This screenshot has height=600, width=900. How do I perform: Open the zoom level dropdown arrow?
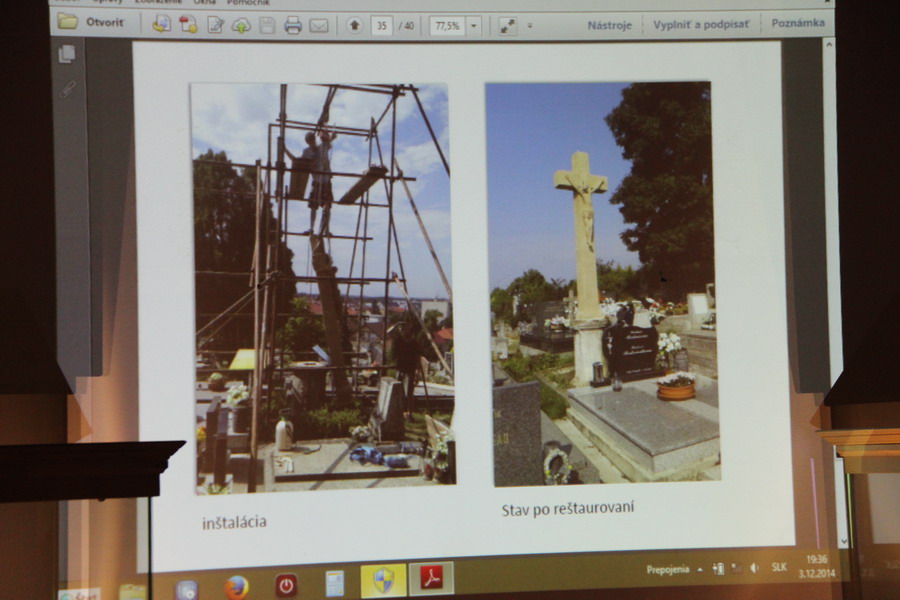[x=474, y=26]
